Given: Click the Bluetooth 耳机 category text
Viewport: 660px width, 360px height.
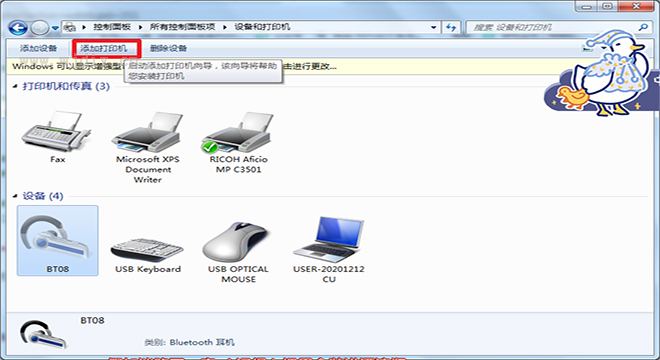Looking at the screenshot, I should click(x=202, y=342).
